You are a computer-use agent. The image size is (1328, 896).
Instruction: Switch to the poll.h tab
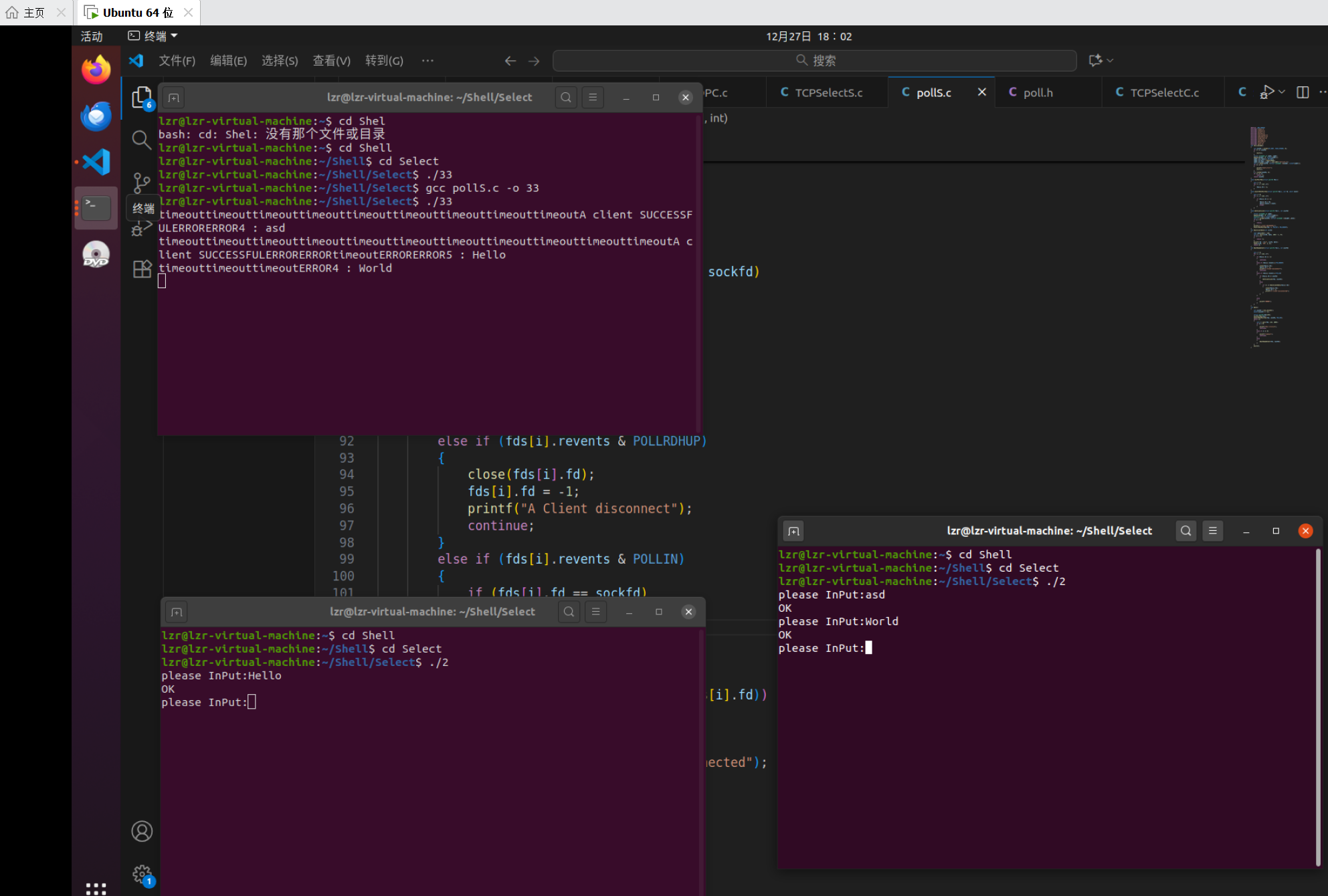click(x=1038, y=93)
